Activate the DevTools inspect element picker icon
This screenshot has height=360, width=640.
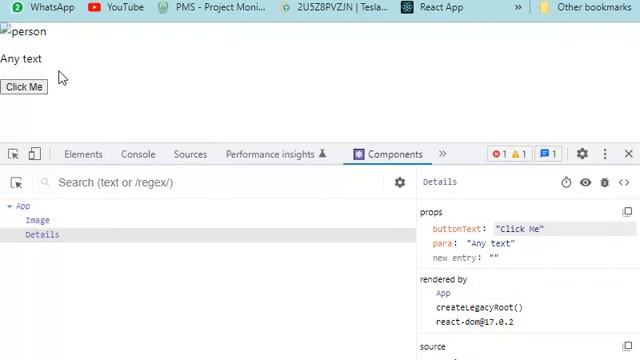13,154
